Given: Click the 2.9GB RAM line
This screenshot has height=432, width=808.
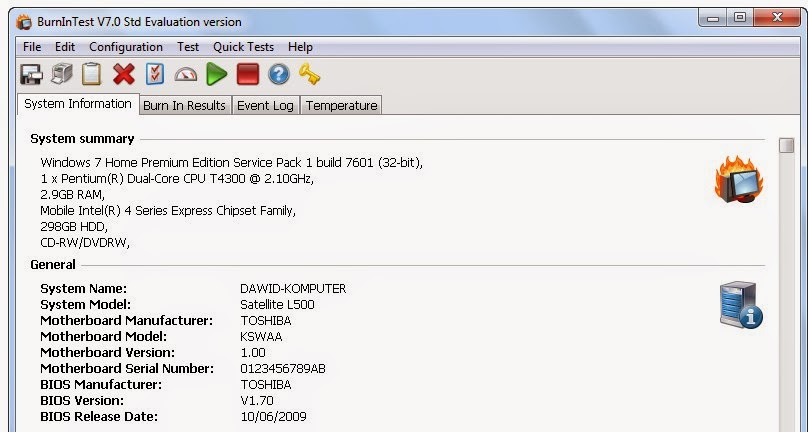Looking at the screenshot, I should tap(72, 194).
